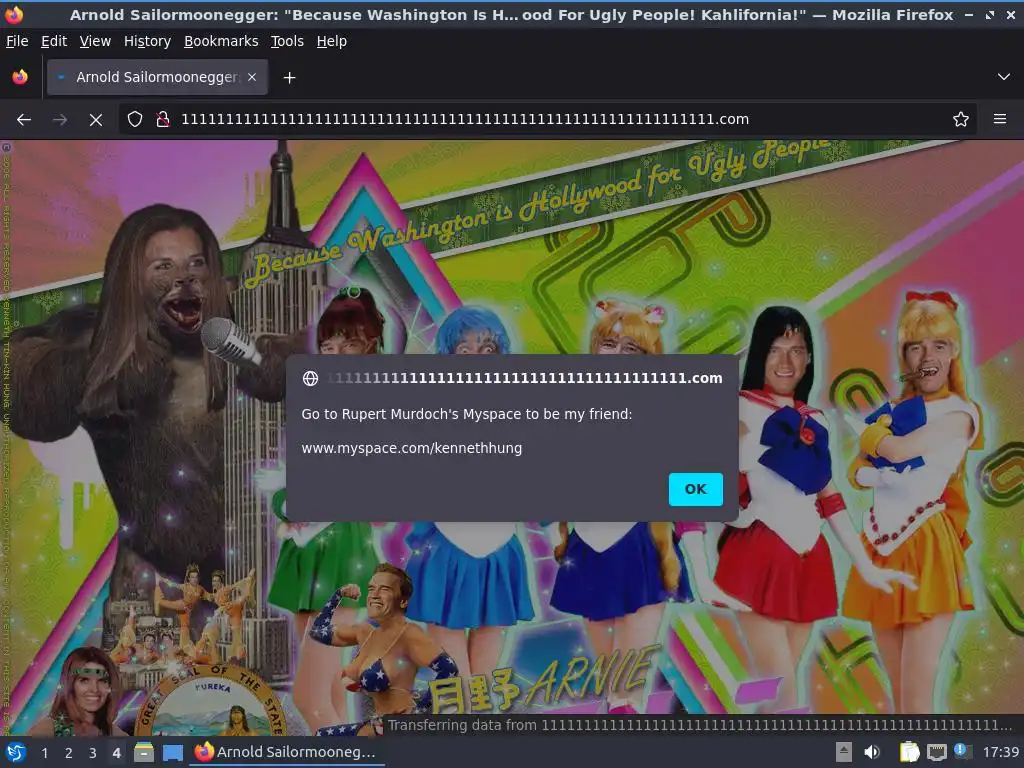
Task: Open clipboard manager tray icon
Action: coord(909,752)
